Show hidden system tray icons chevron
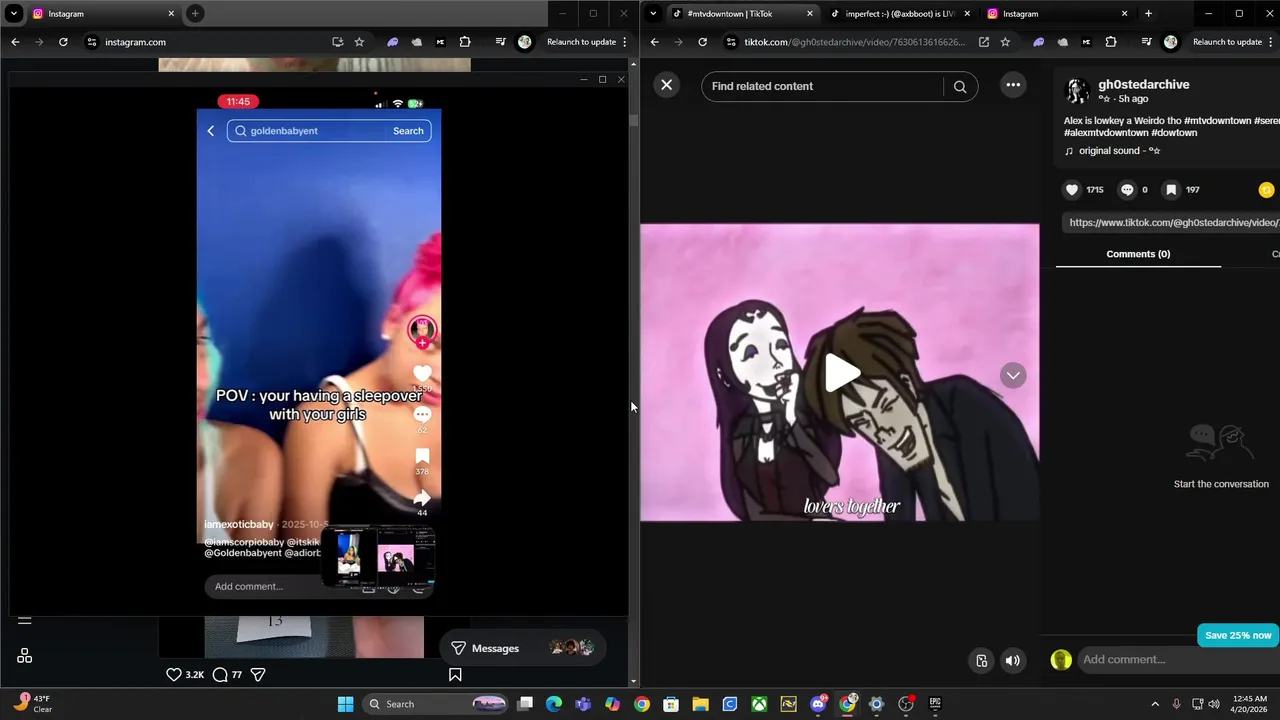The height and width of the screenshot is (720, 1280). [x=1155, y=704]
